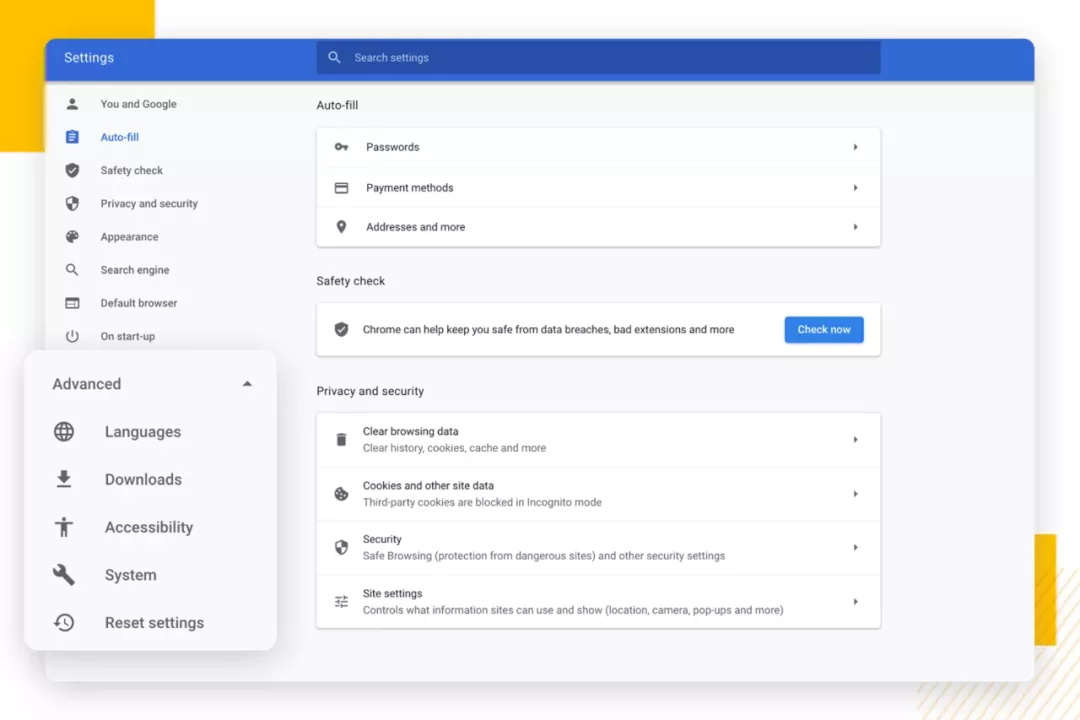Click the Search settings input field

[x=598, y=58]
